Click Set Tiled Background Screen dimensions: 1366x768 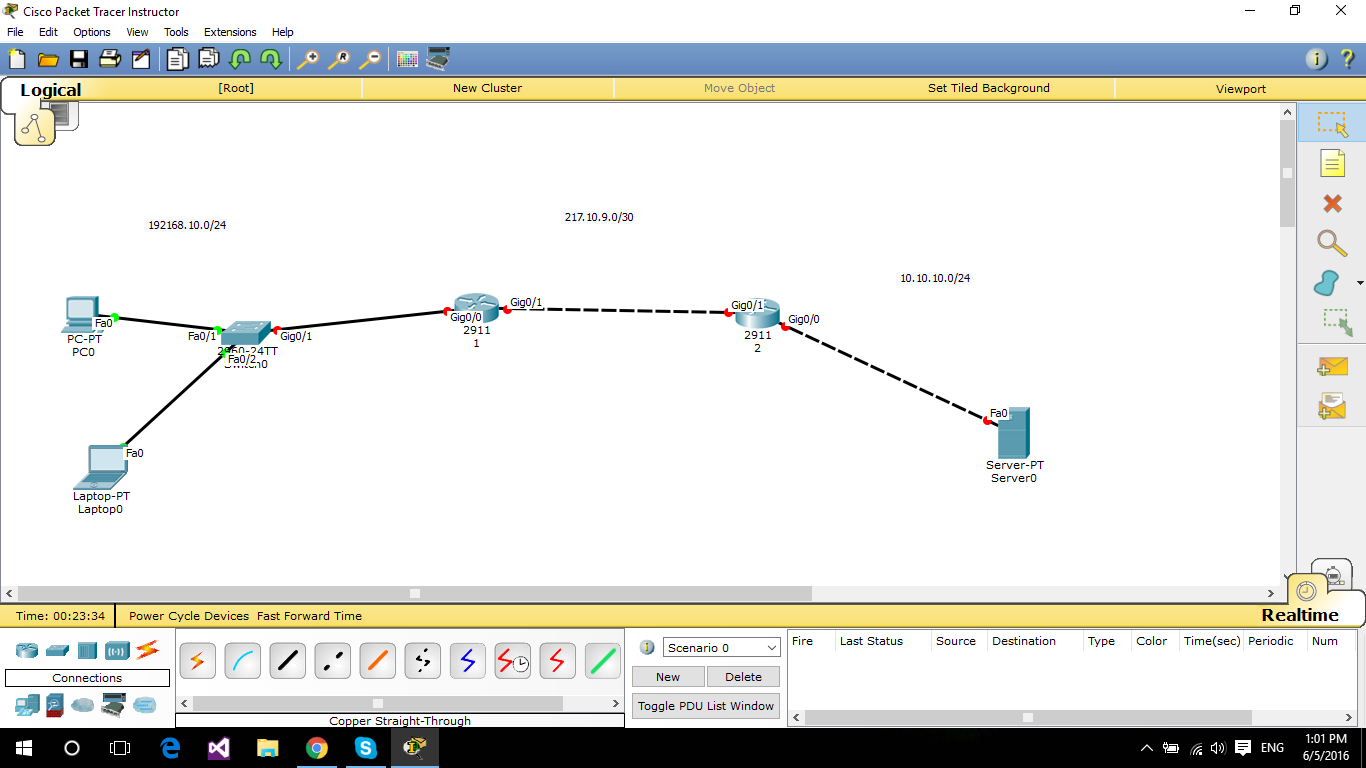pos(989,88)
